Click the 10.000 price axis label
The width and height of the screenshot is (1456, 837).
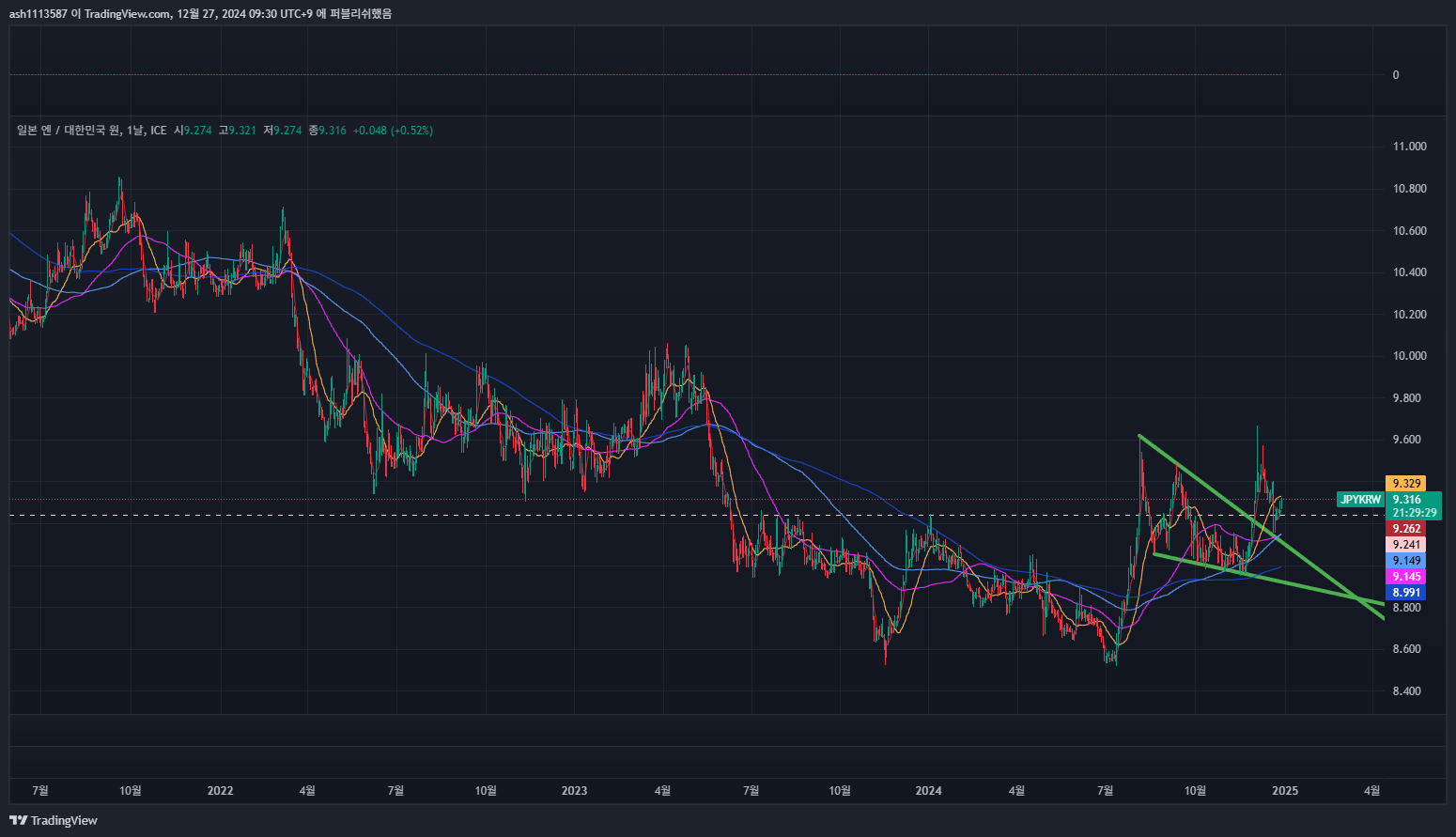coord(1409,356)
